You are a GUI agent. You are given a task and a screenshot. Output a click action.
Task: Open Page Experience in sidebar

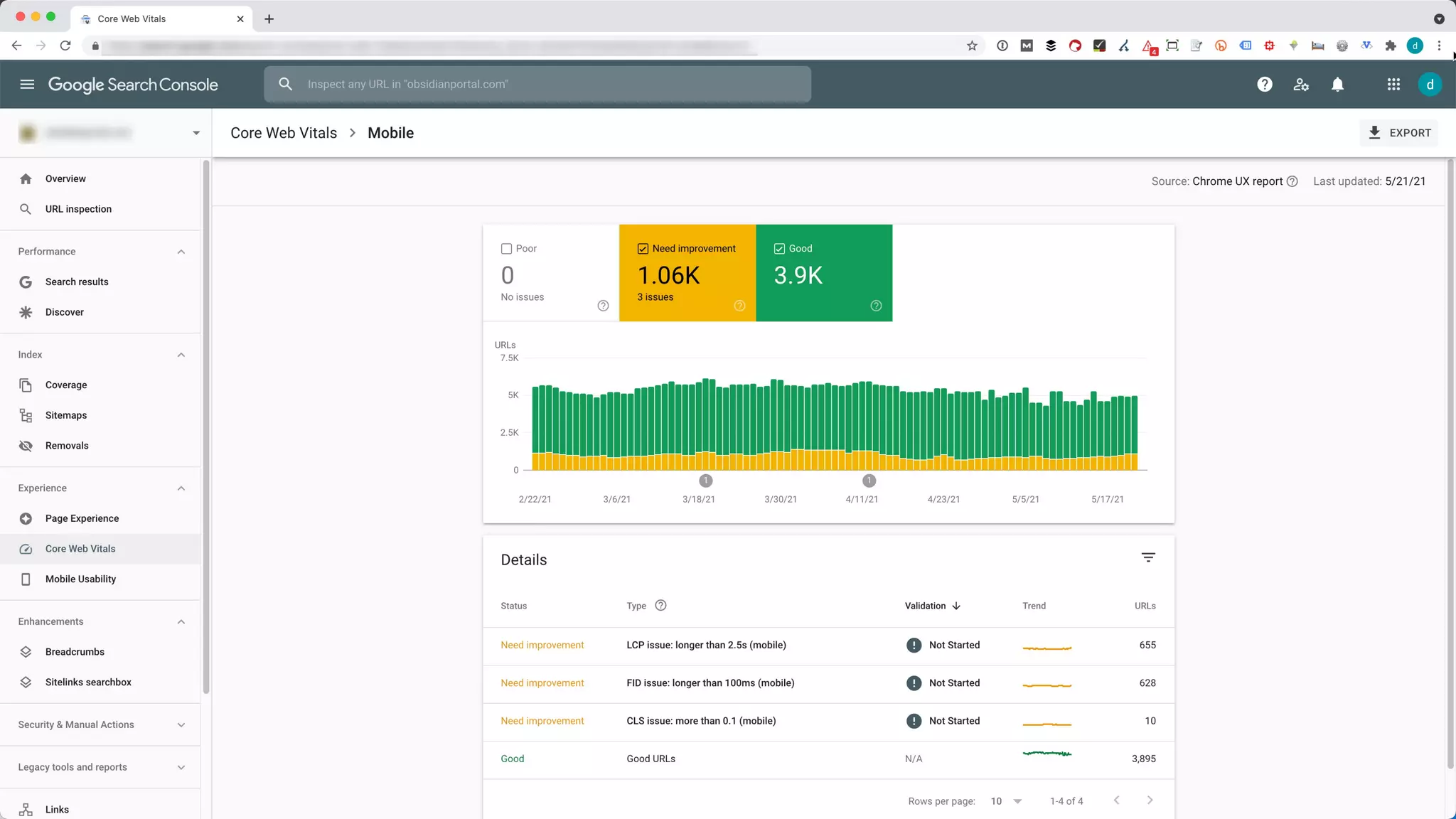tap(82, 518)
